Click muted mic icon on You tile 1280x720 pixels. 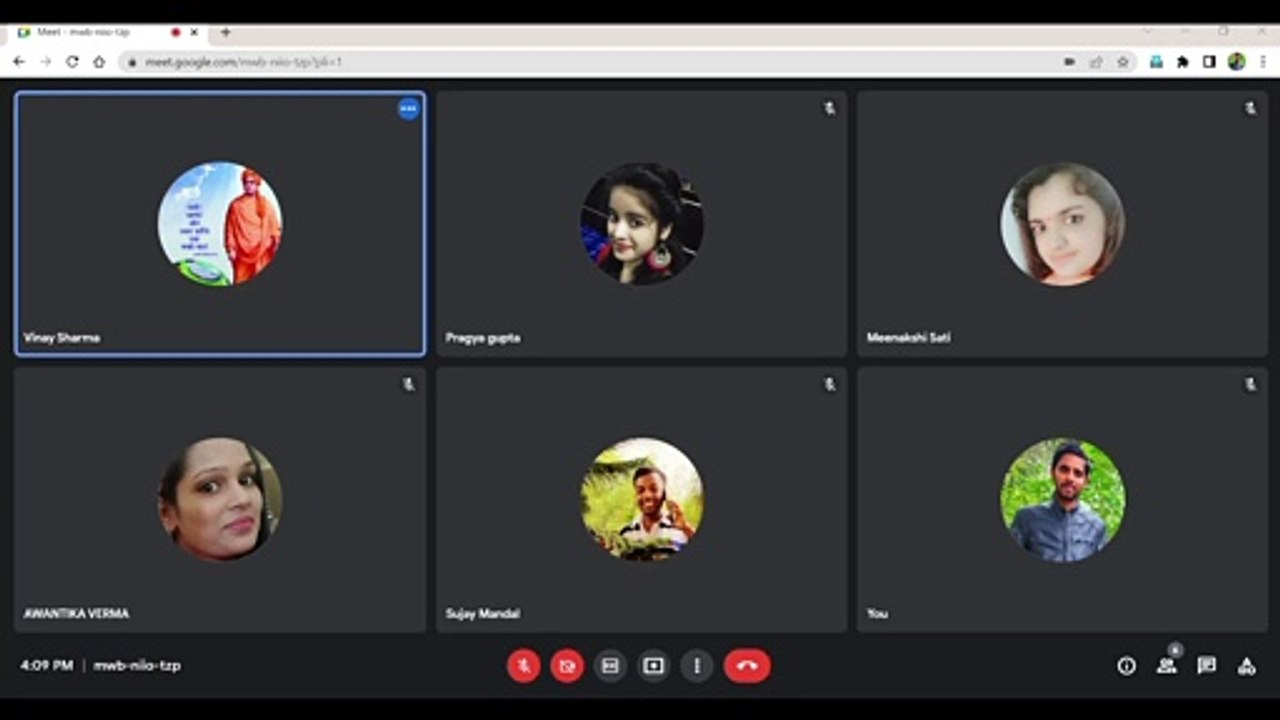tap(1250, 384)
